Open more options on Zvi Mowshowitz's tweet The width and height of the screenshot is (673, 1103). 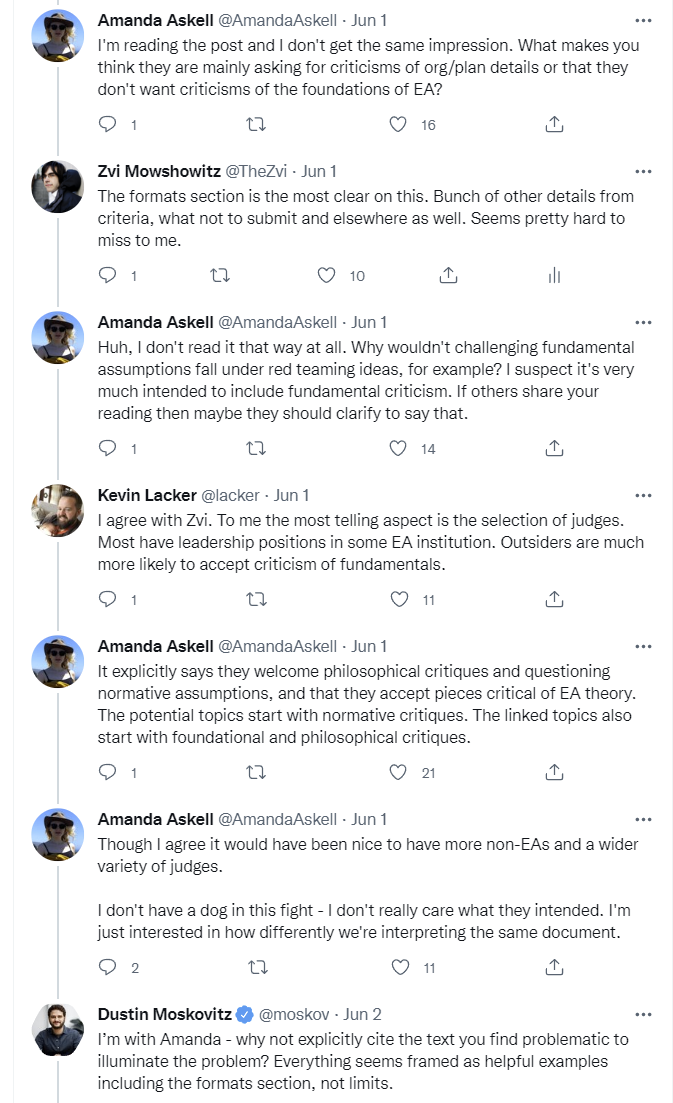tap(643, 171)
